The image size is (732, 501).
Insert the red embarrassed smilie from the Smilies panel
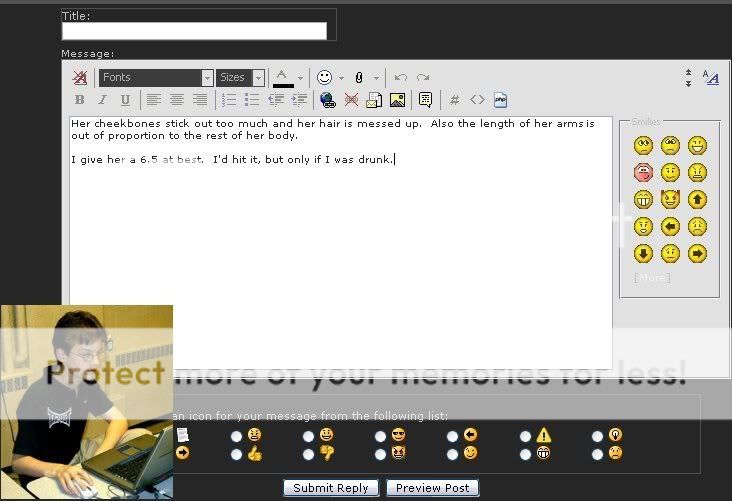[x=643, y=173]
